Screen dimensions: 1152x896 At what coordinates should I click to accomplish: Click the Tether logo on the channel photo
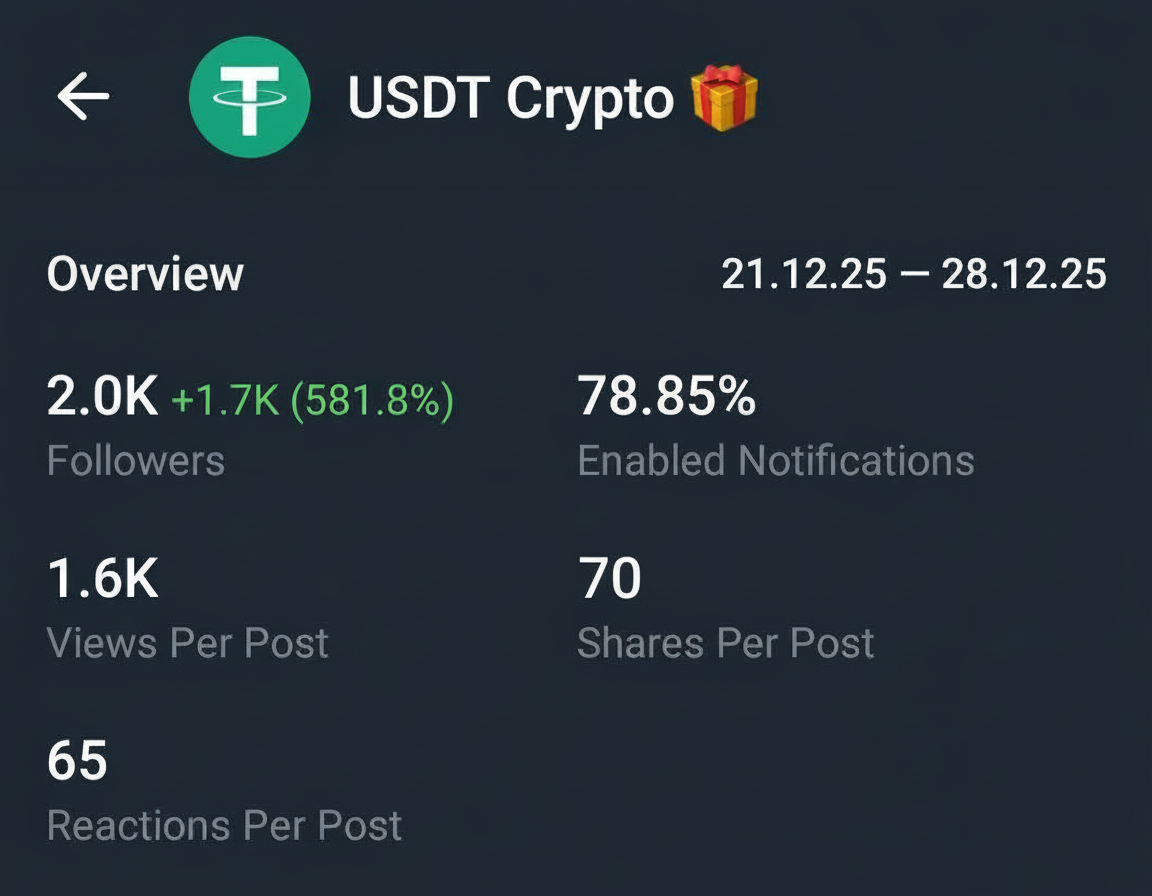point(251,96)
